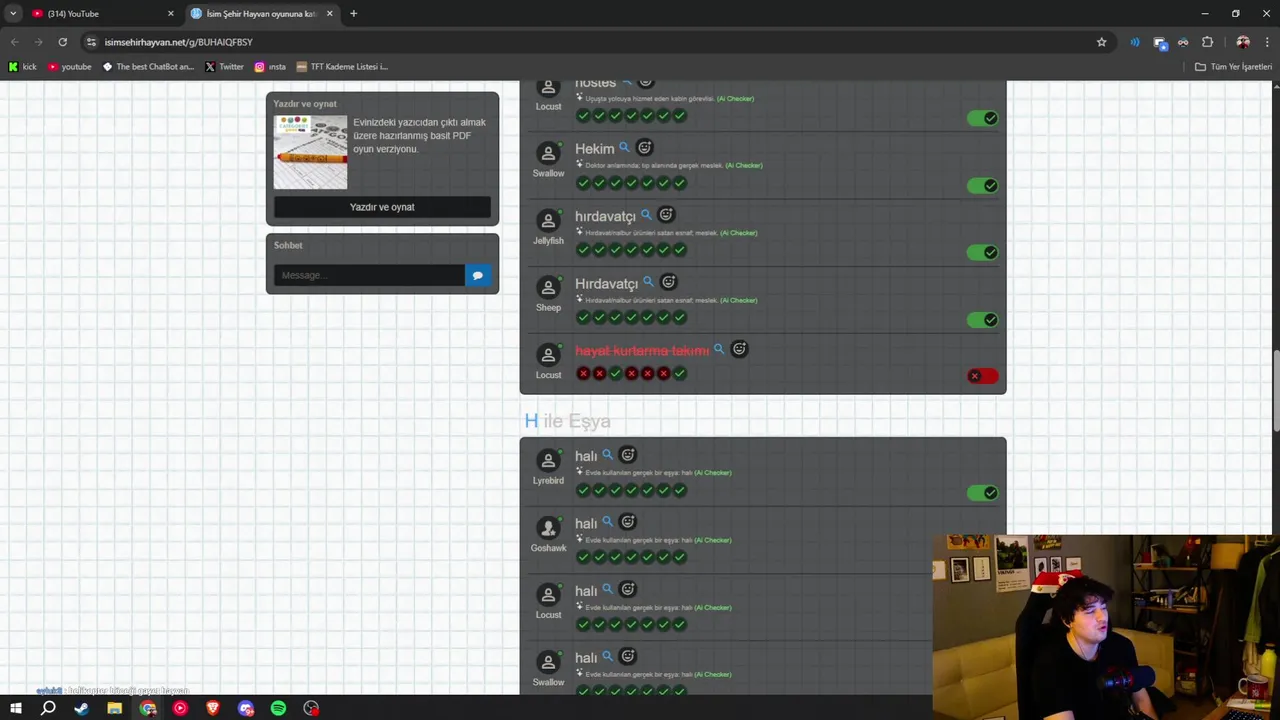The height and width of the screenshot is (720, 1280).
Task: Open Chrome three-dot menu
Action: coord(1267,42)
